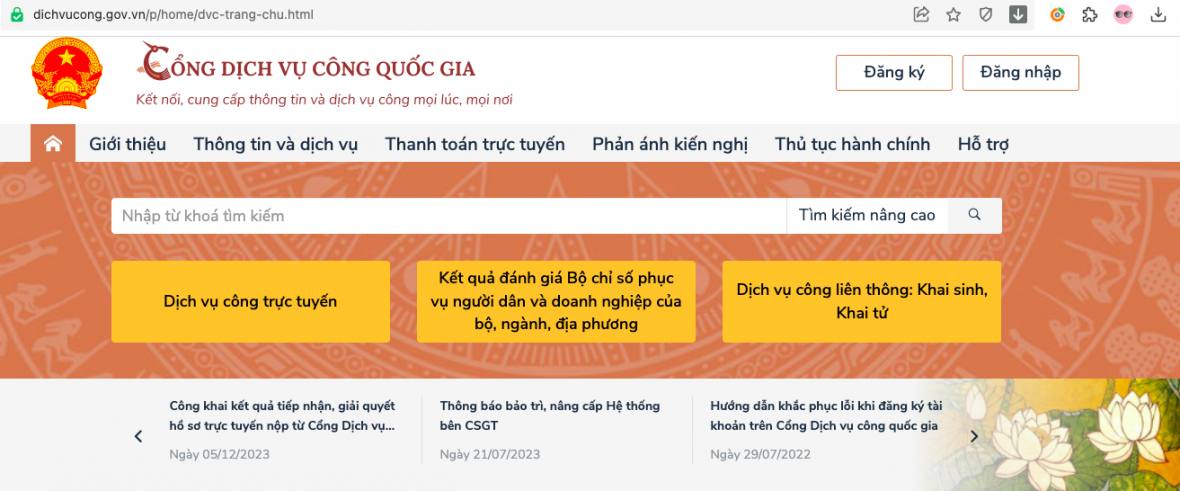This screenshot has height=491, width=1180.
Task: Select the Thanh toán trực tuyến menu
Action: click(x=475, y=144)
